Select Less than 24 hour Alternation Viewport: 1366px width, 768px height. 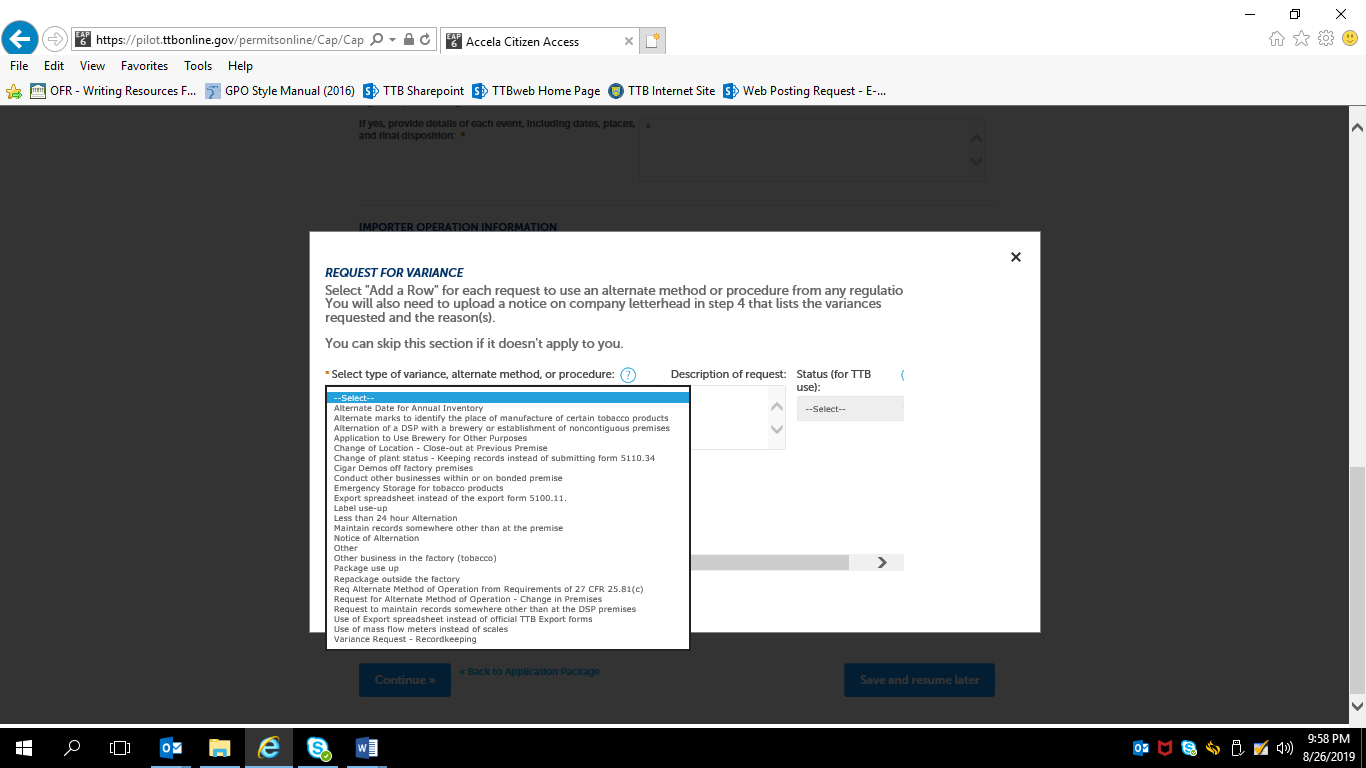point(508,518)
